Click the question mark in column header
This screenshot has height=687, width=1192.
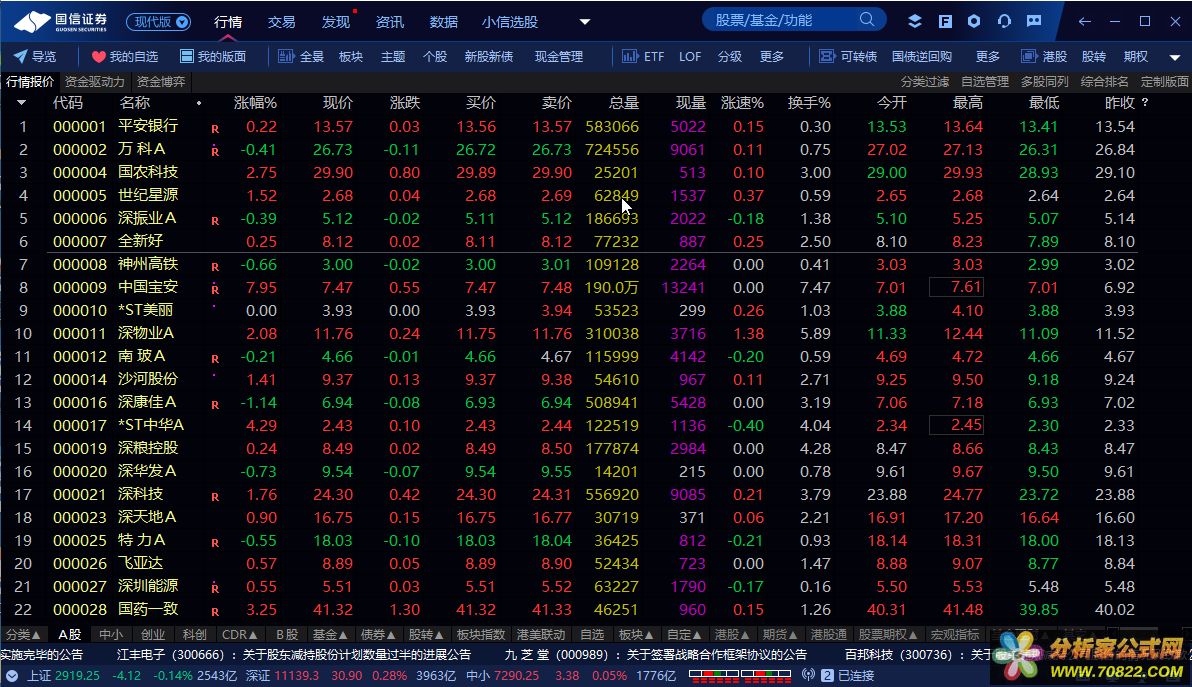[x=1145, y=103]
